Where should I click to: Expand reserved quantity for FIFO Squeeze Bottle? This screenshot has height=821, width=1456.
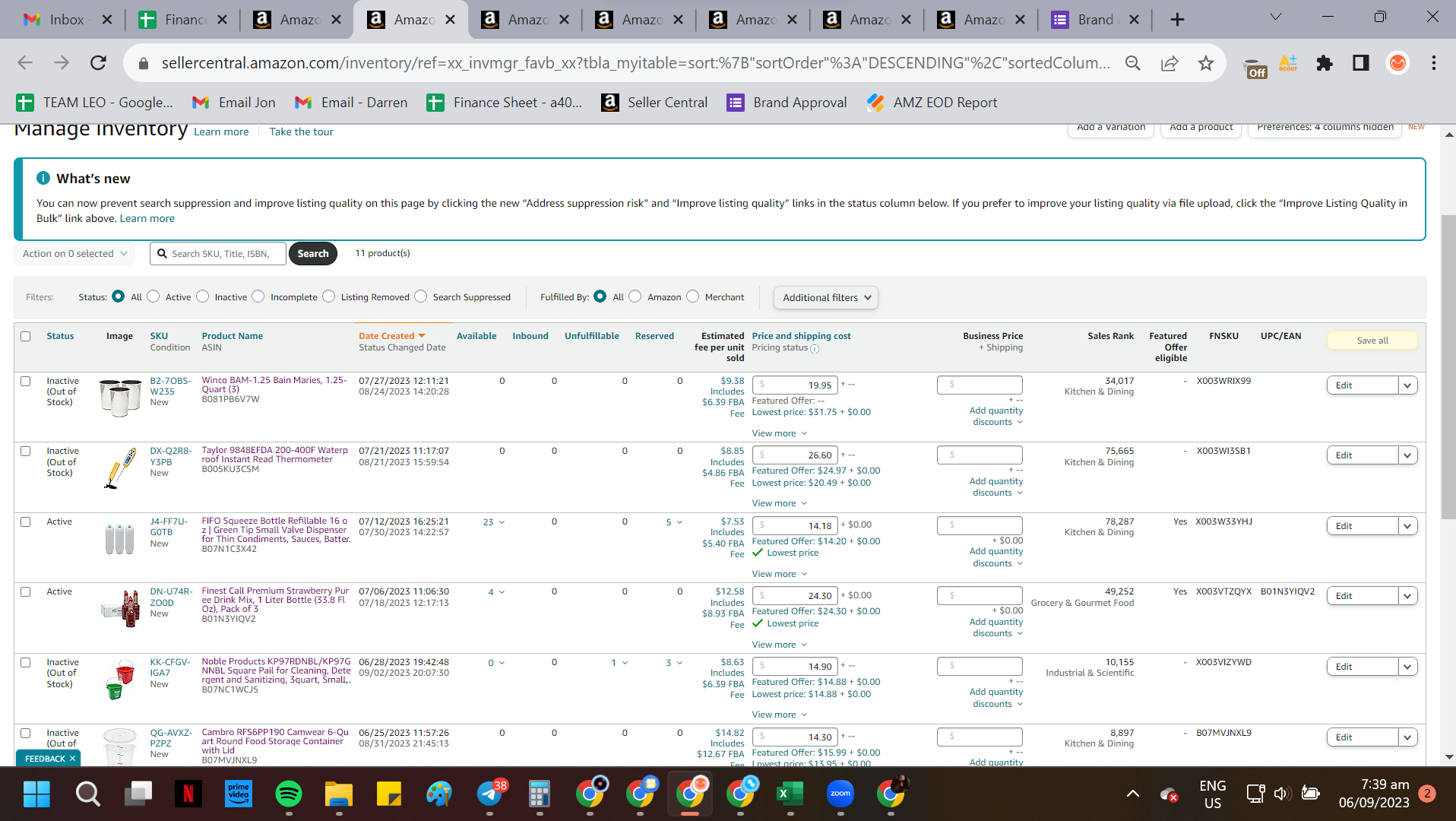click(679, 522)
